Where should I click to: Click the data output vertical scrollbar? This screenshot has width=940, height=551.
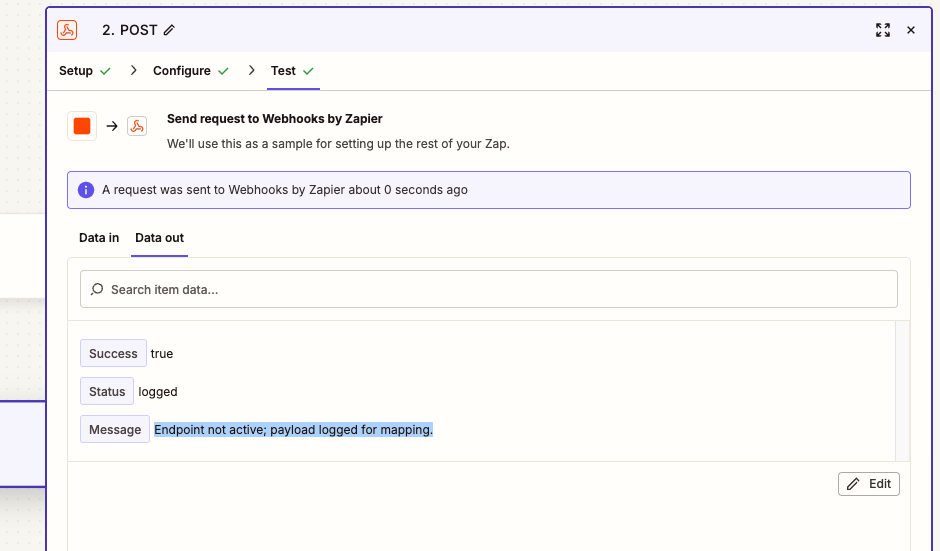pos(902,391)
